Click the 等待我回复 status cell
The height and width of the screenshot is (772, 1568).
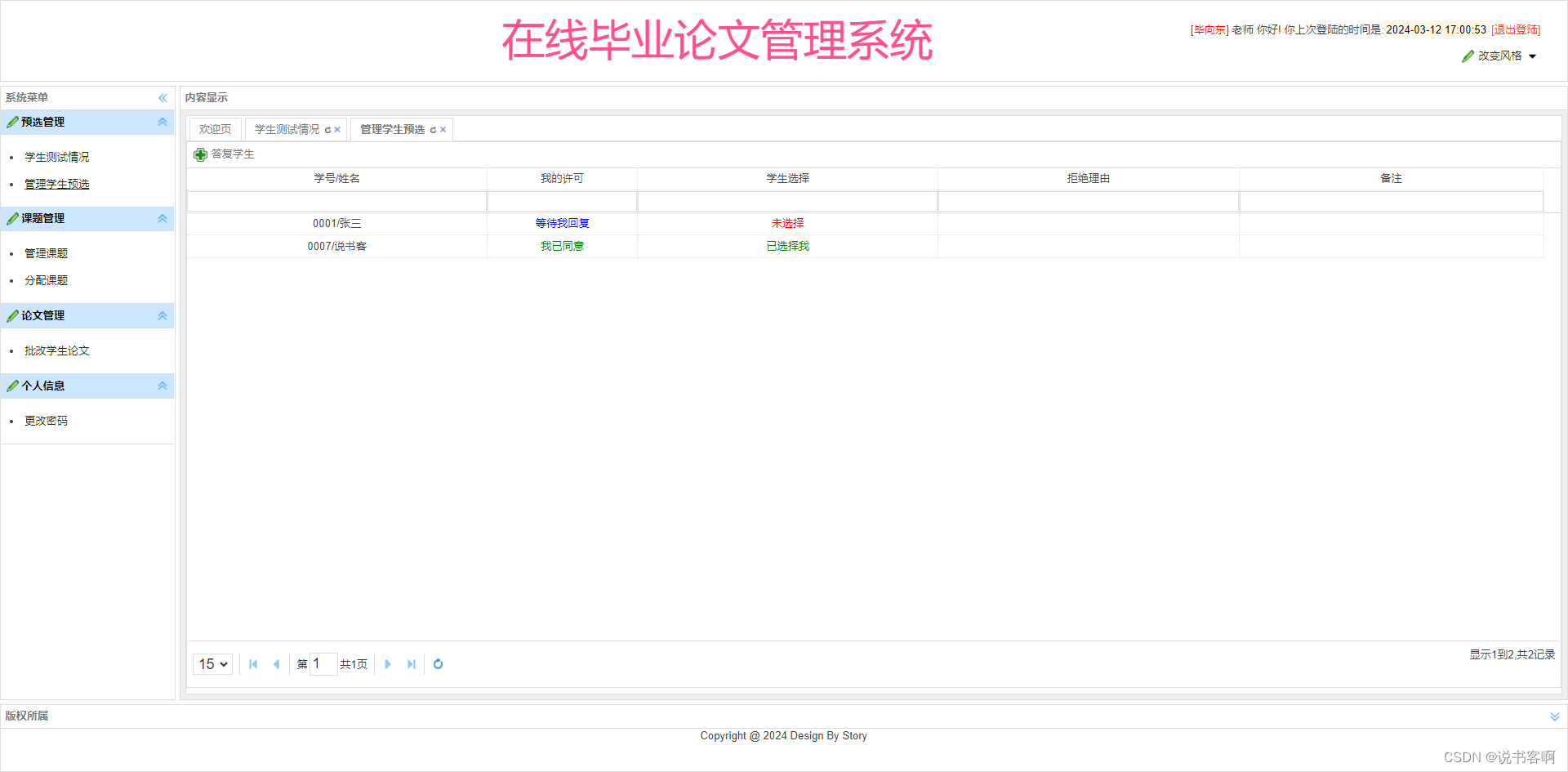pyautogui.click(x=562, y=223)
